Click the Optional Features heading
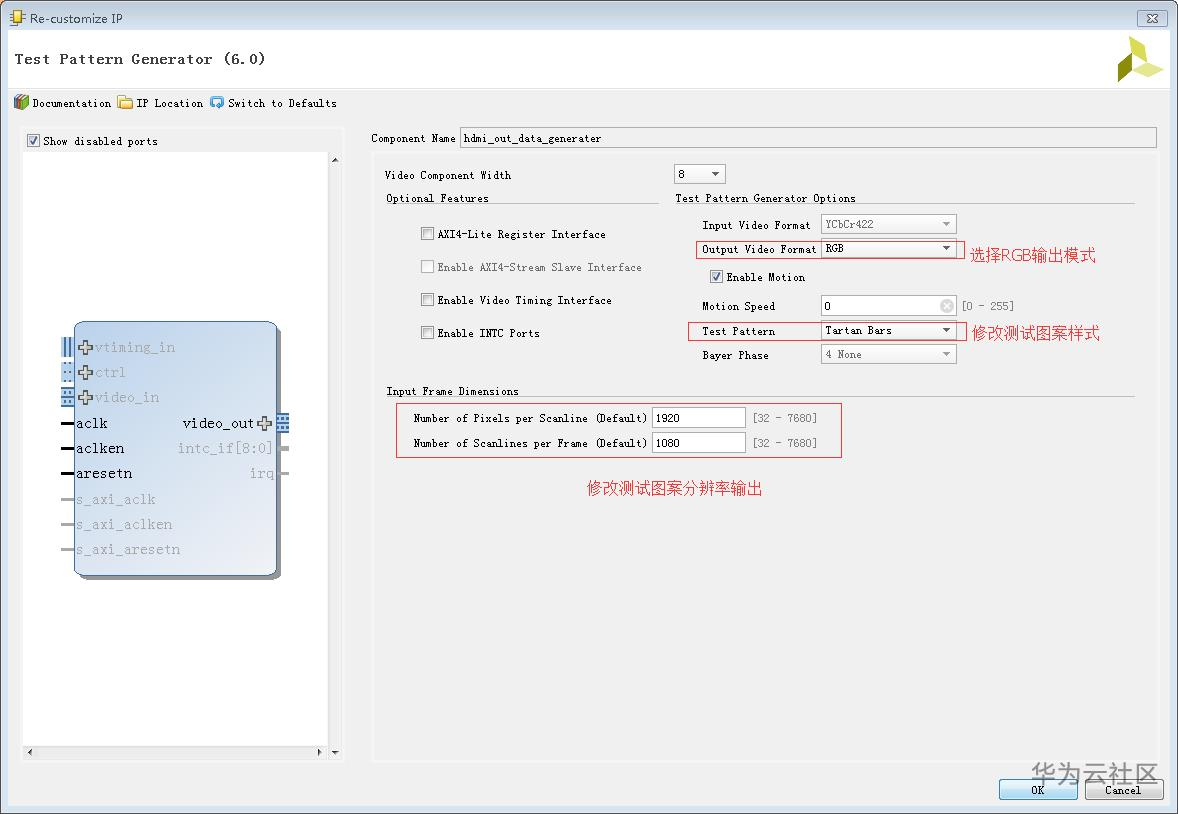1178x814 pixels. click(x=437, y=198)
